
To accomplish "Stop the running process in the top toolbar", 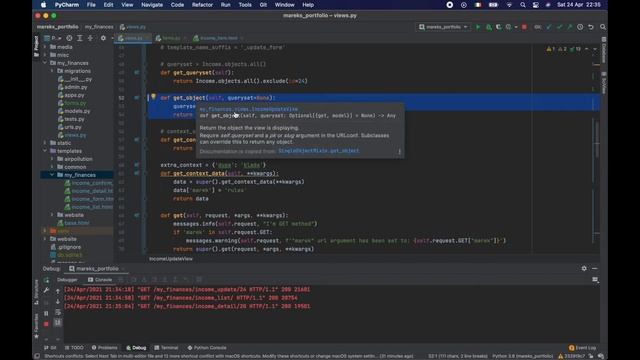I will 524,27.
